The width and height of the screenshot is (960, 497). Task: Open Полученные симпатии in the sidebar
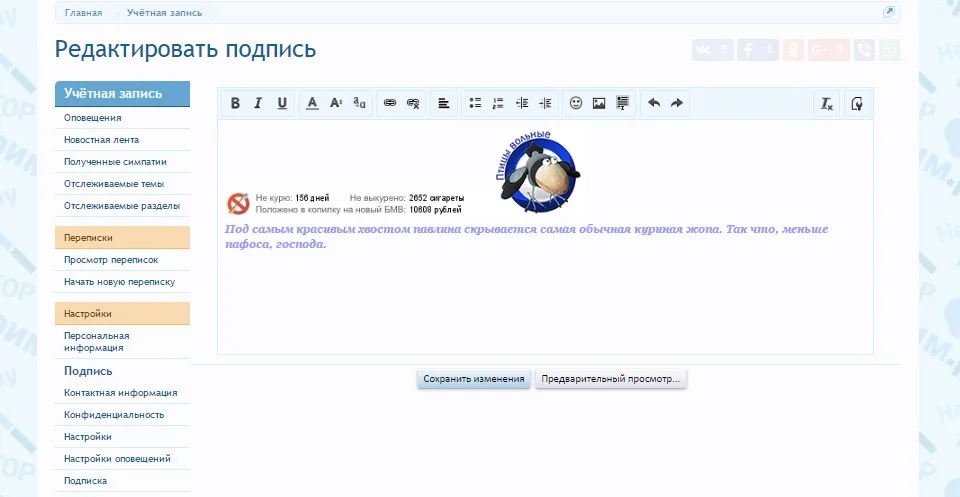click(122, 162)
